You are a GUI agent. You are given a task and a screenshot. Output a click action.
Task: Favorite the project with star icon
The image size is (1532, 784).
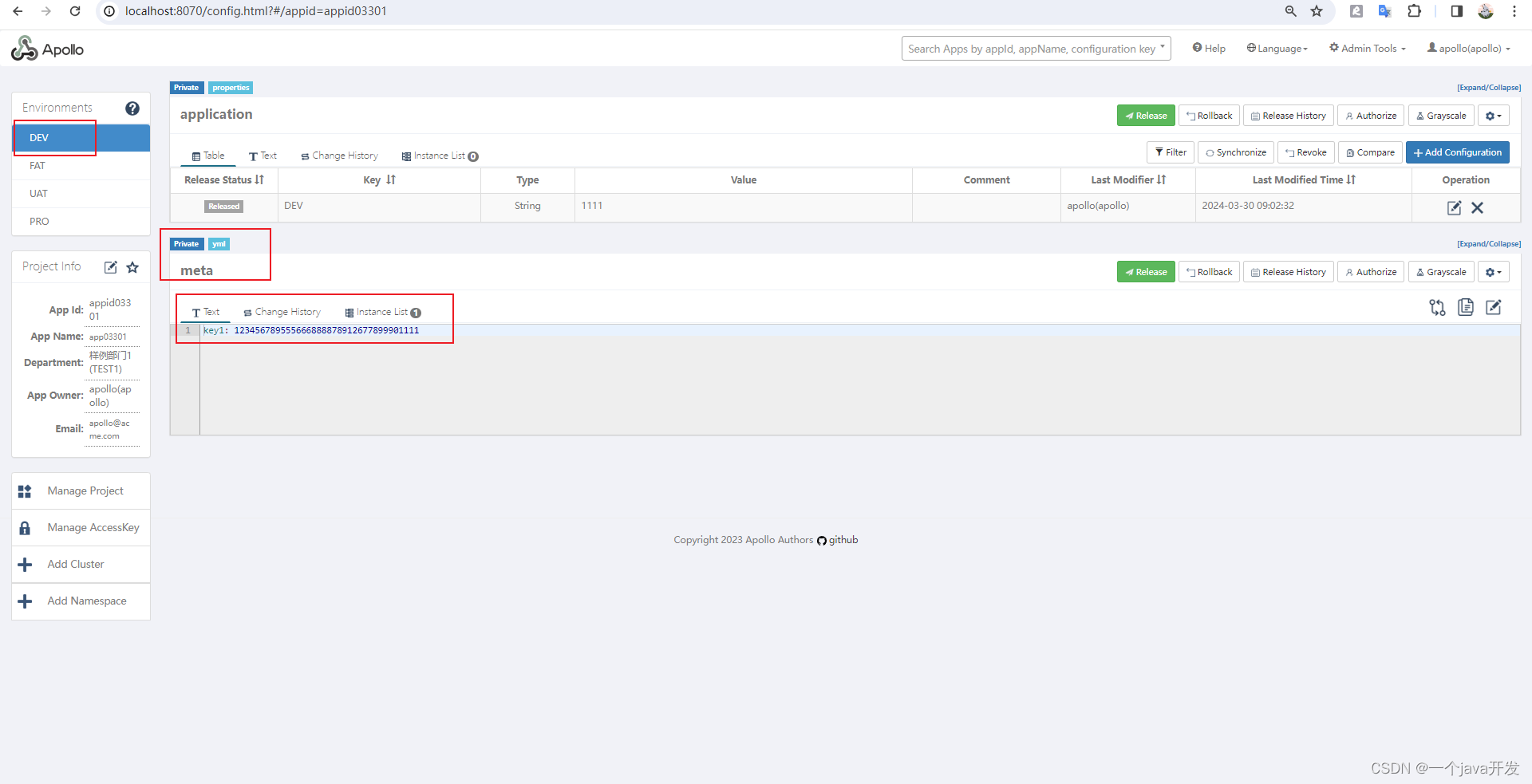(x=132, y=267)
